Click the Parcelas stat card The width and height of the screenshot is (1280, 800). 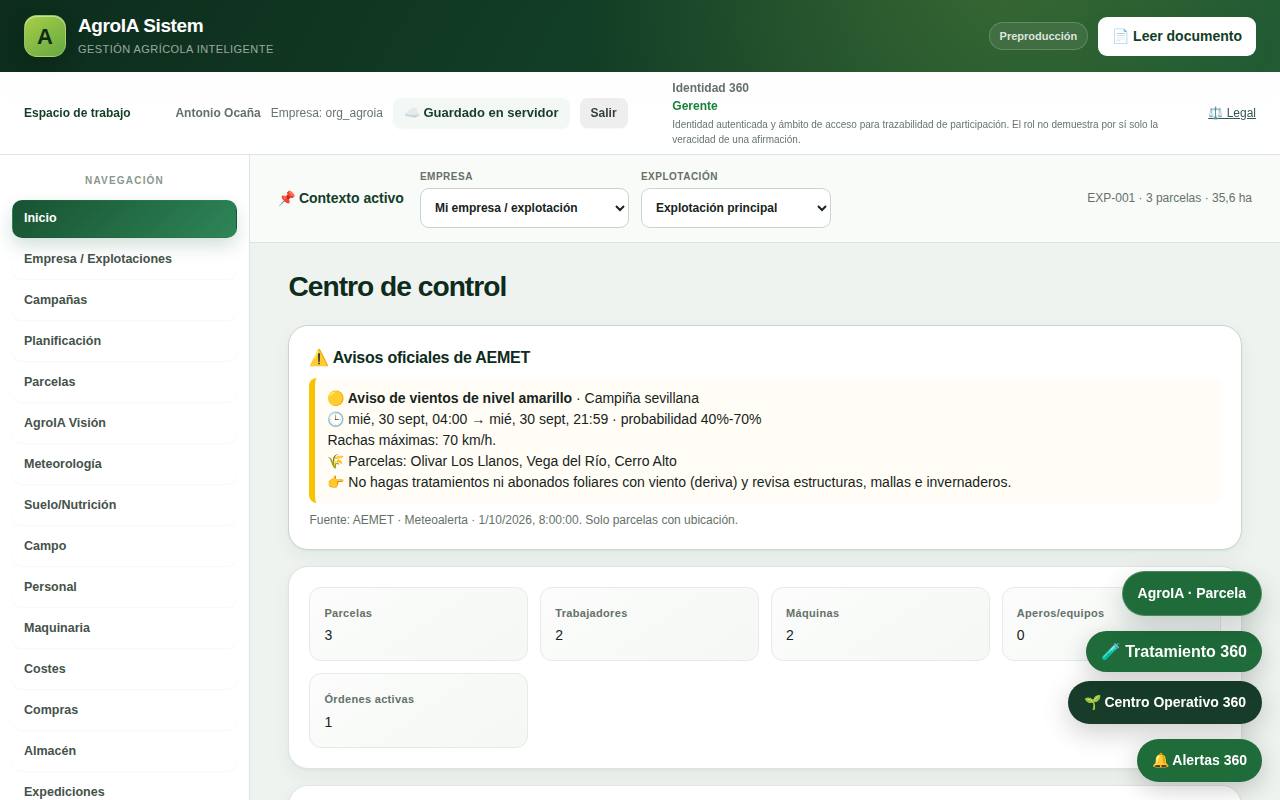pos(418,624)
